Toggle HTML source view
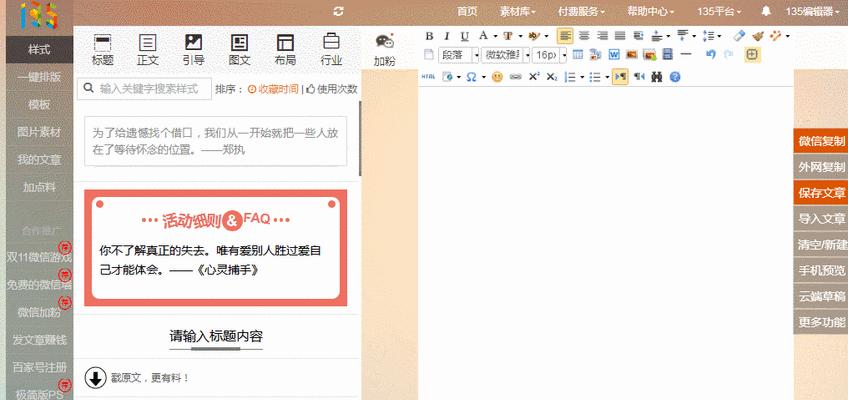 428,77
